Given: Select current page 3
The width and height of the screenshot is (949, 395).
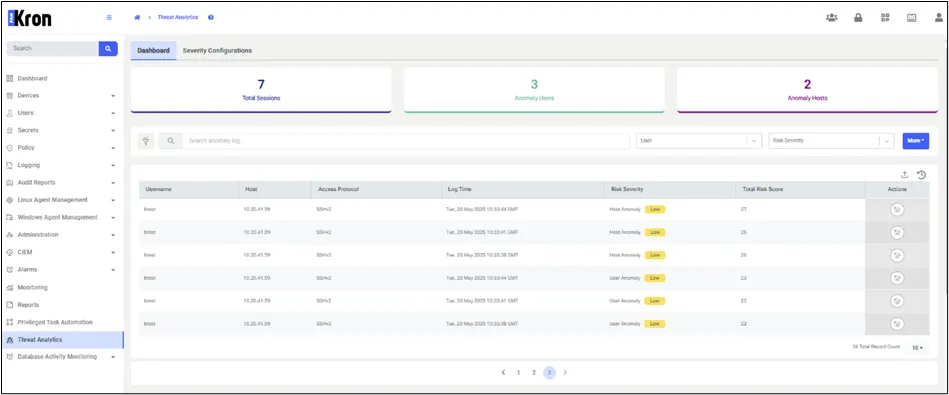Looking at the screenshot, I should (549, 373).
